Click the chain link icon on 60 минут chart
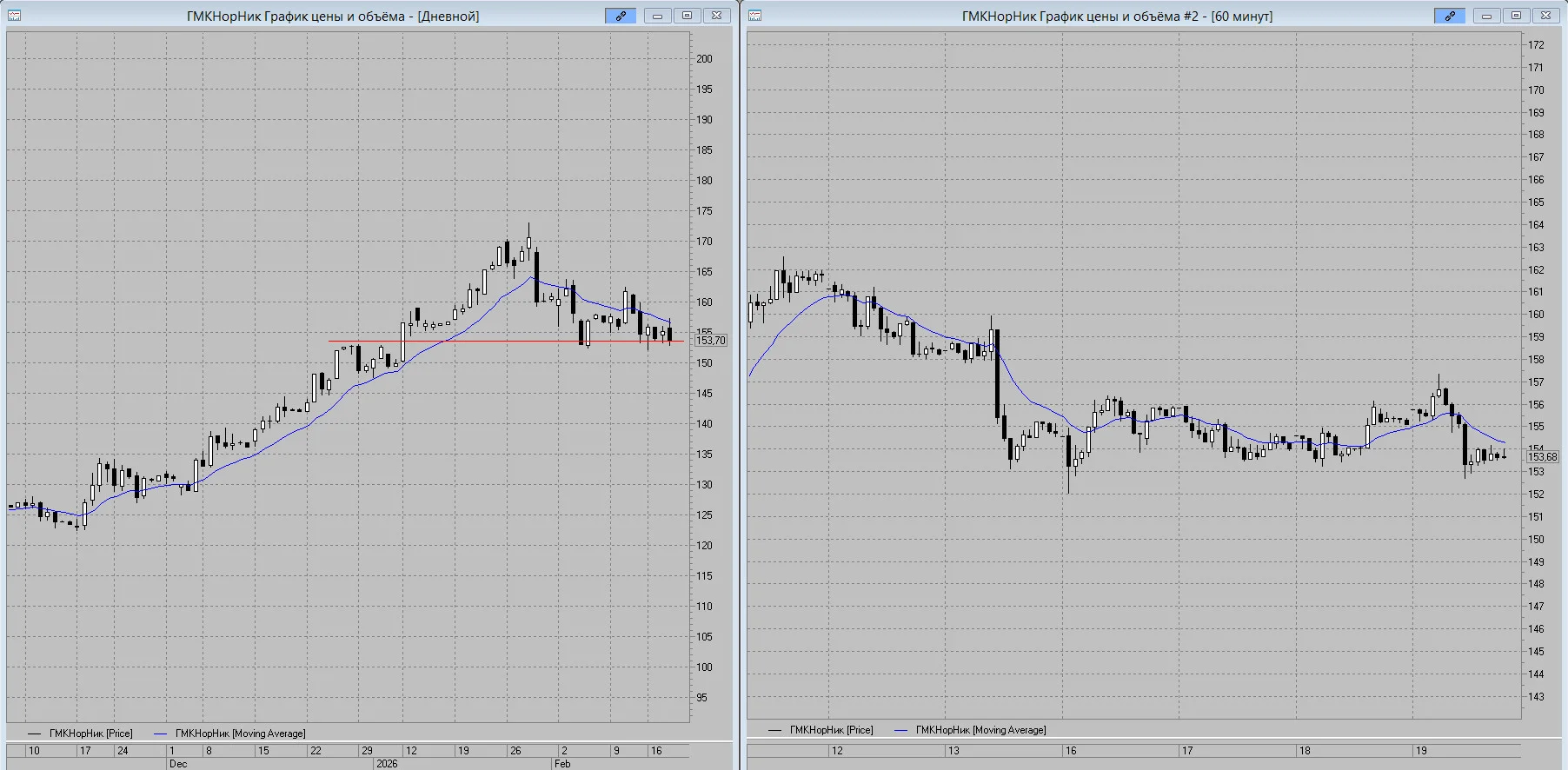 pyautogui.click(x=1450, y=16)
